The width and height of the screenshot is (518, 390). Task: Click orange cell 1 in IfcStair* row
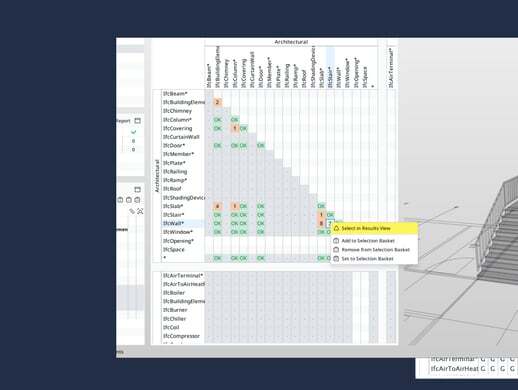(321, 215)
